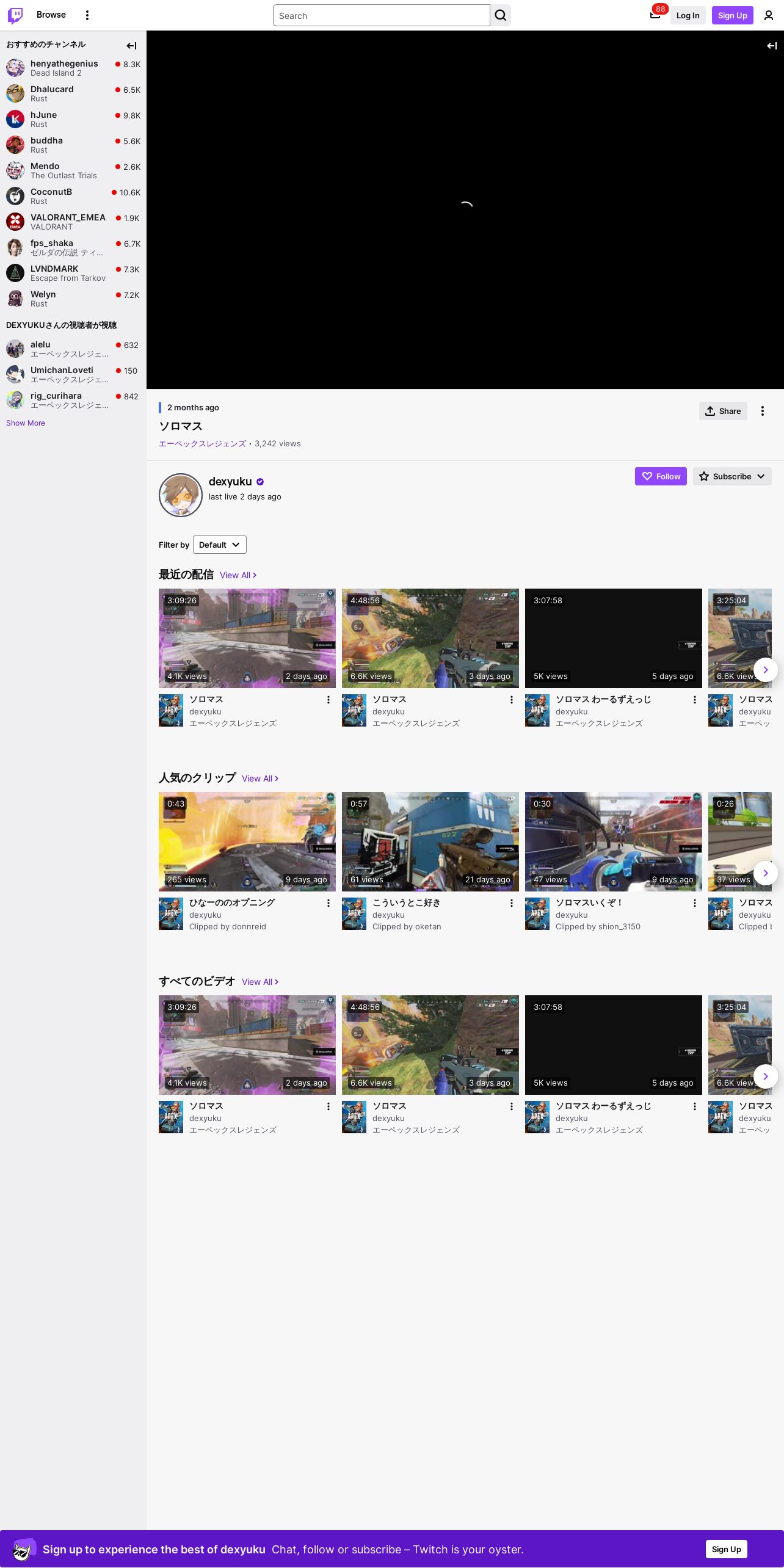Next arrow in 最近の配信 carousel

point(766,670)
